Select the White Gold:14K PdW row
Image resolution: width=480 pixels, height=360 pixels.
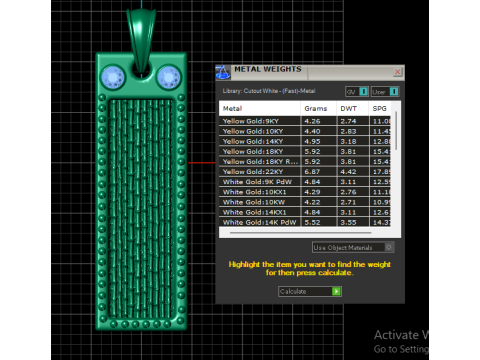pos(305,222)
